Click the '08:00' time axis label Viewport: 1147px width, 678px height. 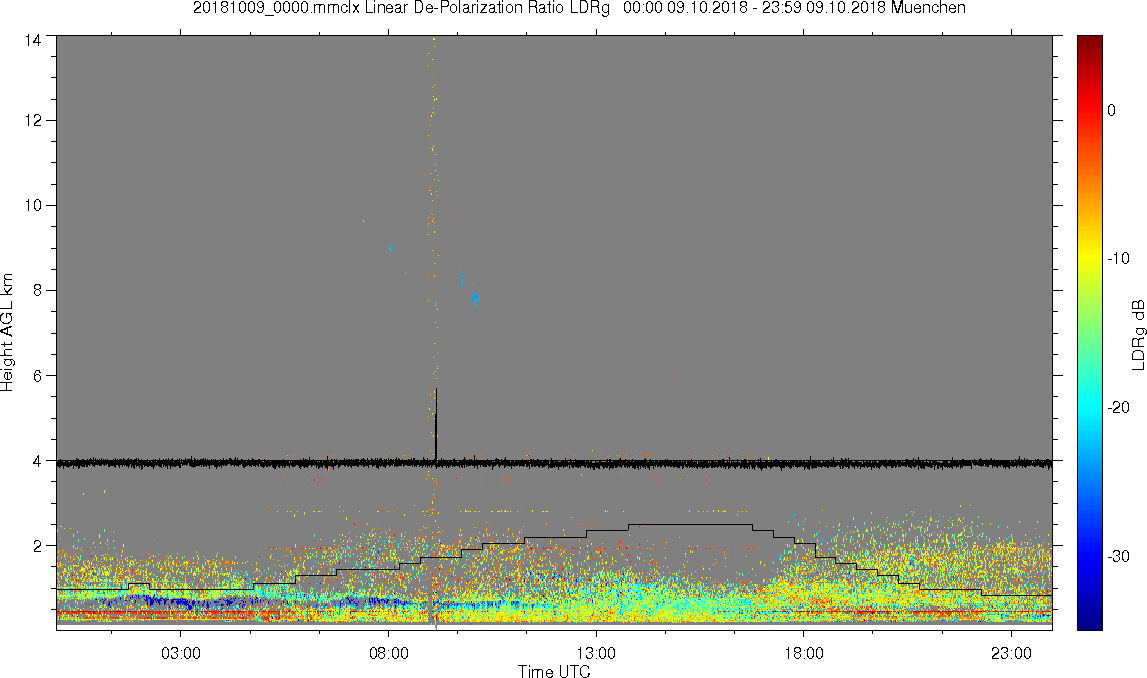(388, 653)
